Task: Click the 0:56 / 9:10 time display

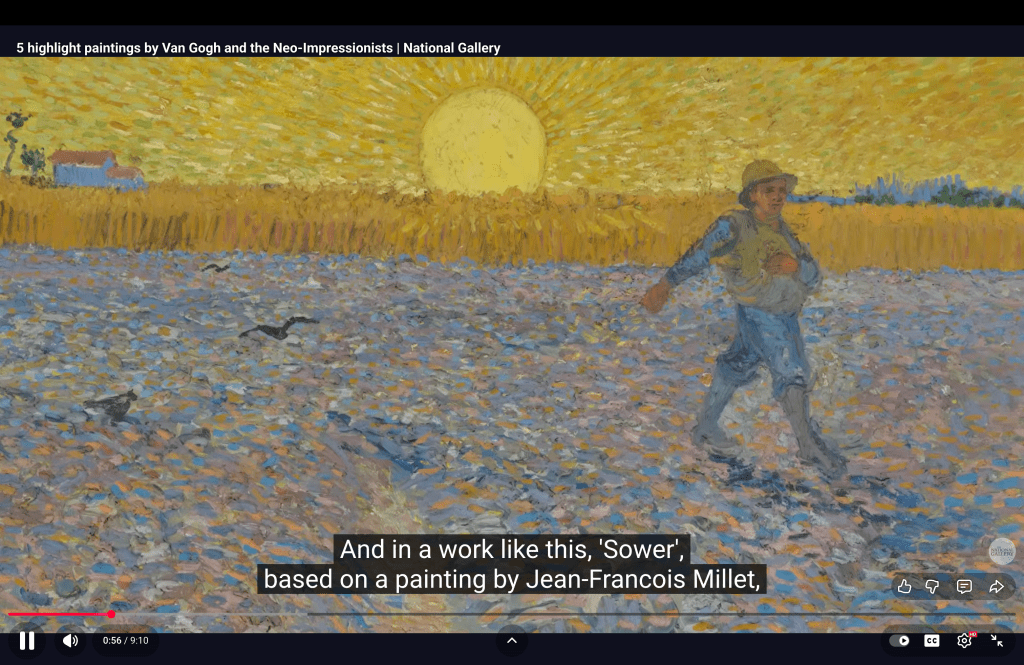Action: click(x=125, y=640)
